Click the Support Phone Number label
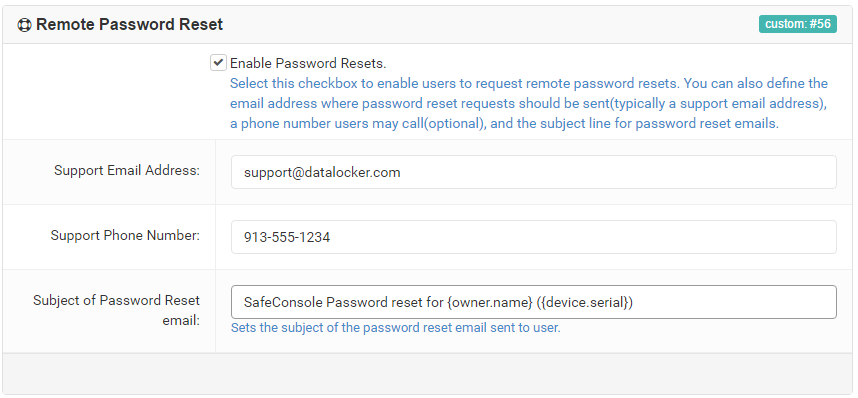 tap(125, 235)
